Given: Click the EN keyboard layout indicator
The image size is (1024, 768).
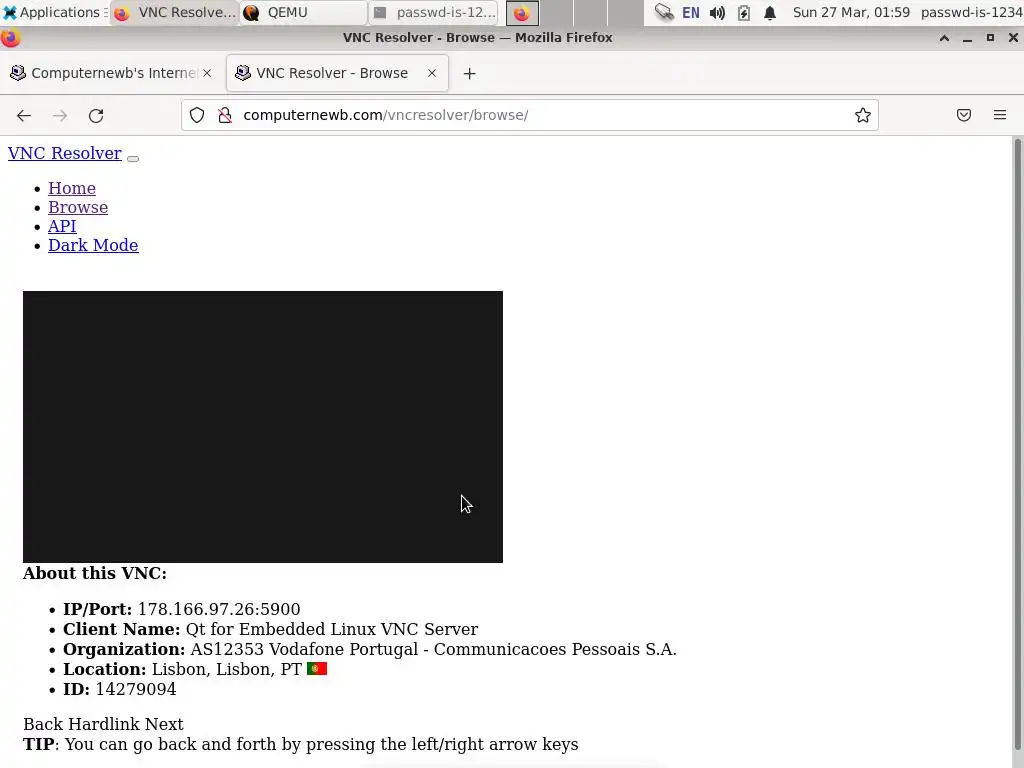Looking at the screenshot, I should pos(691,12).
